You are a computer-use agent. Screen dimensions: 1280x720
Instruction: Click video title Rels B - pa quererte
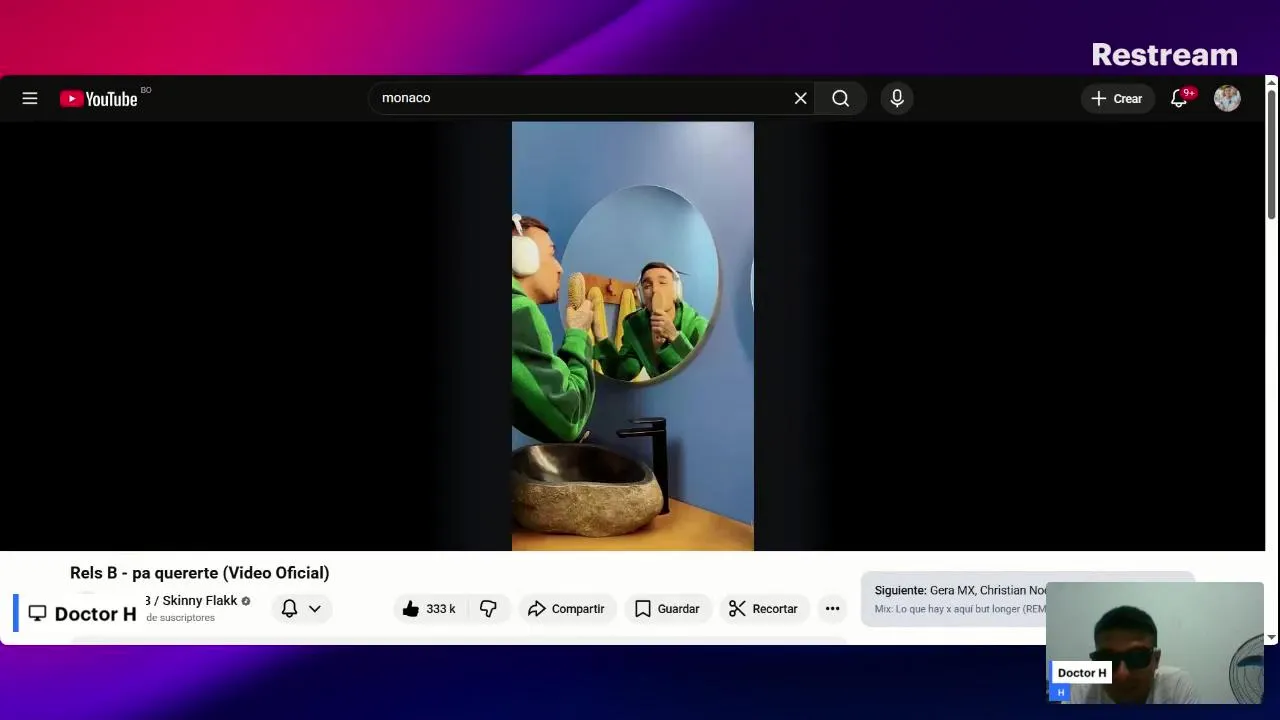click(199, 572)
